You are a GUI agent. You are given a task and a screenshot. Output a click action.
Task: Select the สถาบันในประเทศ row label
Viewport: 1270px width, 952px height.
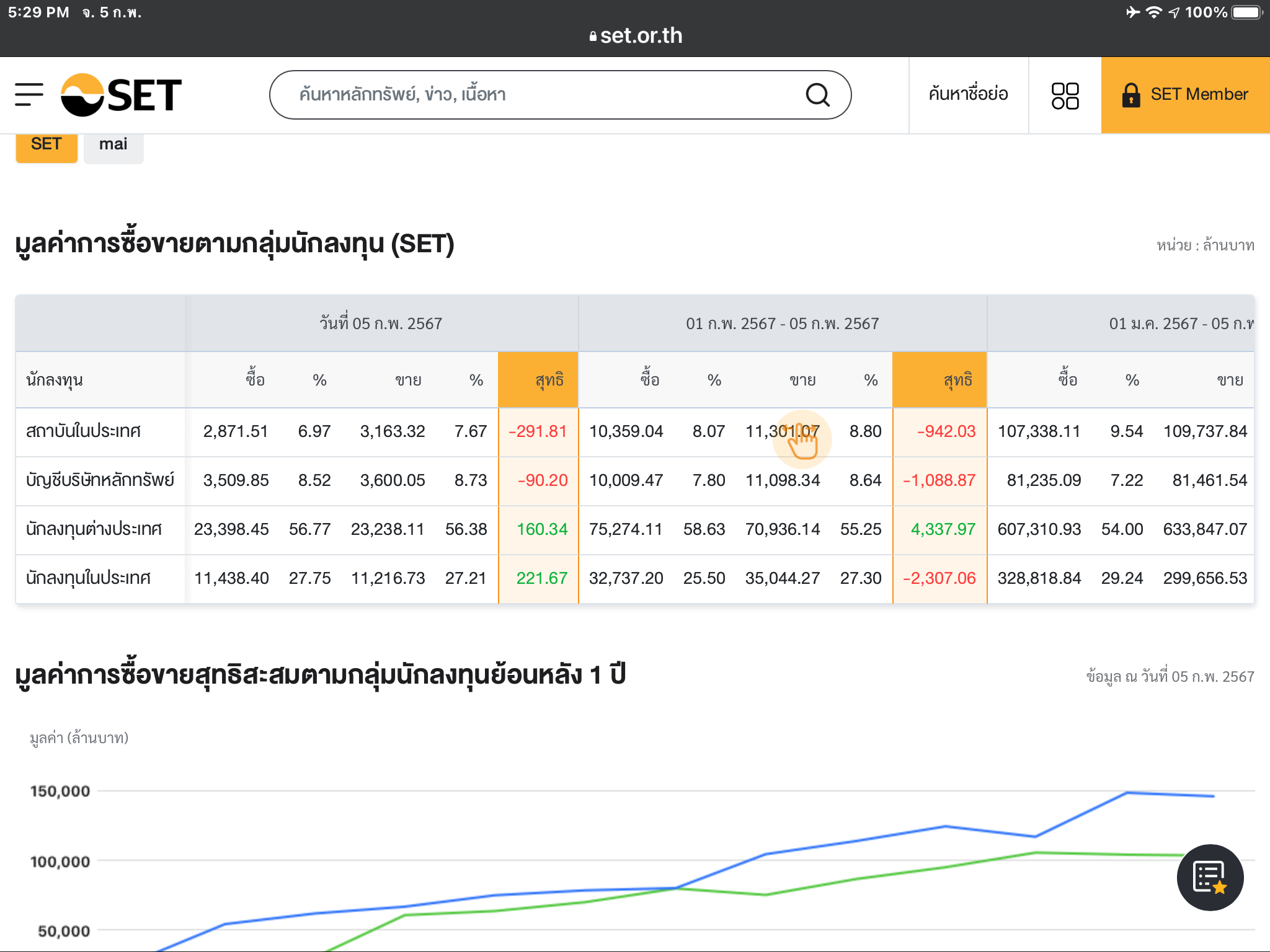tap(84, 431)
